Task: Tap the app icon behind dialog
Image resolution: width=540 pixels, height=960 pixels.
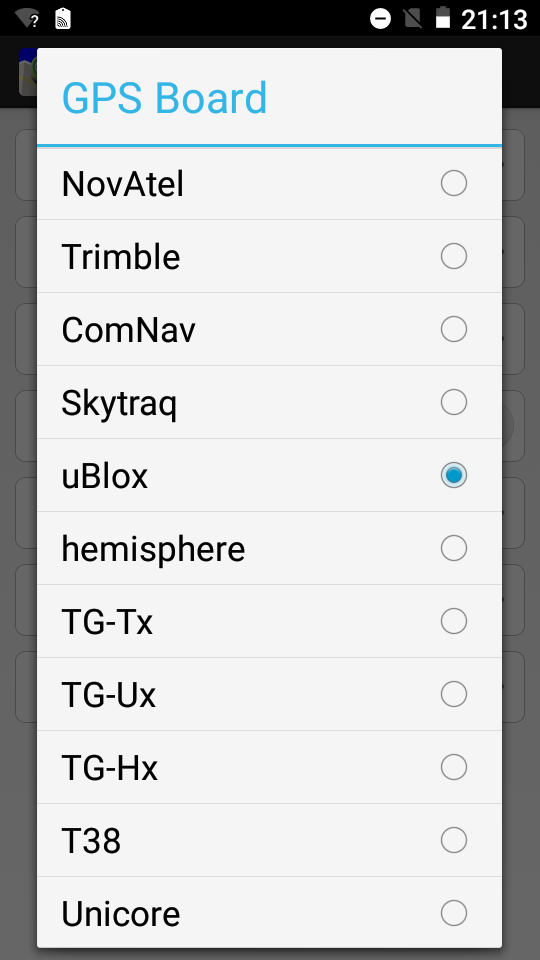Action: click(28, 72)
